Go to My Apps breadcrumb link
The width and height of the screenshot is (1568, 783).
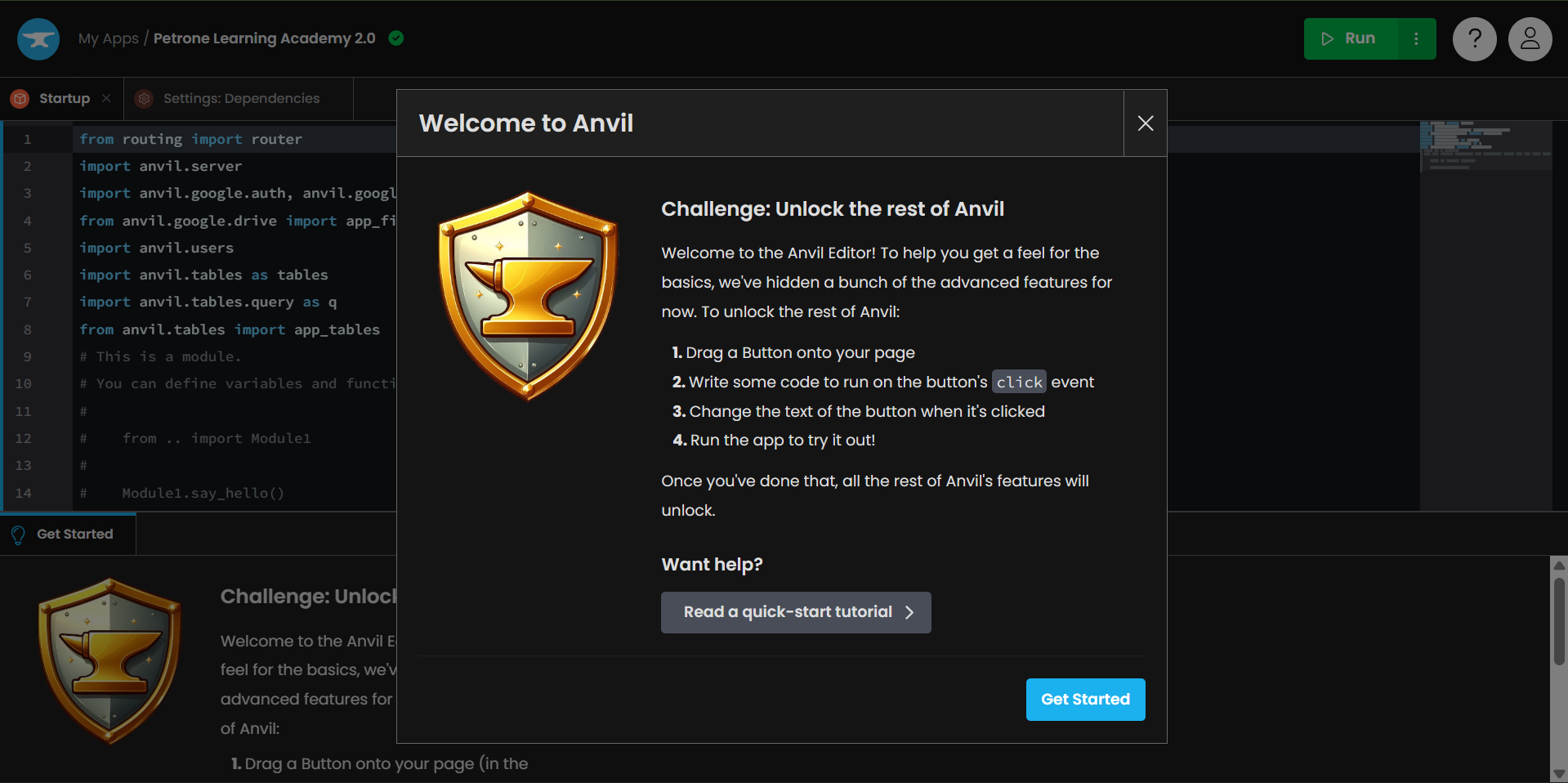109,38
